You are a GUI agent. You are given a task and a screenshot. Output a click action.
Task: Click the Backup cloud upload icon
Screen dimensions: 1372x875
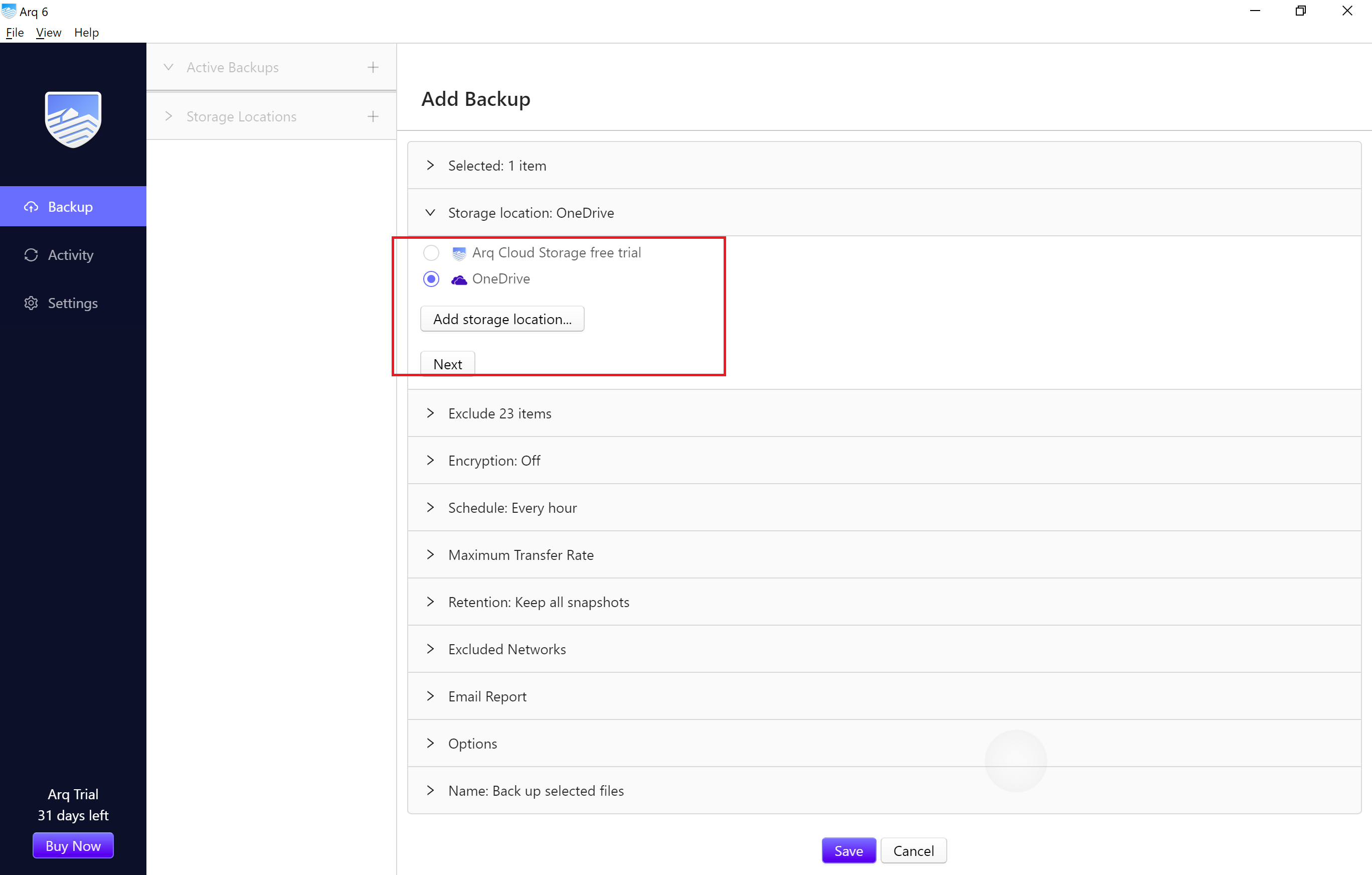[31, 206]
